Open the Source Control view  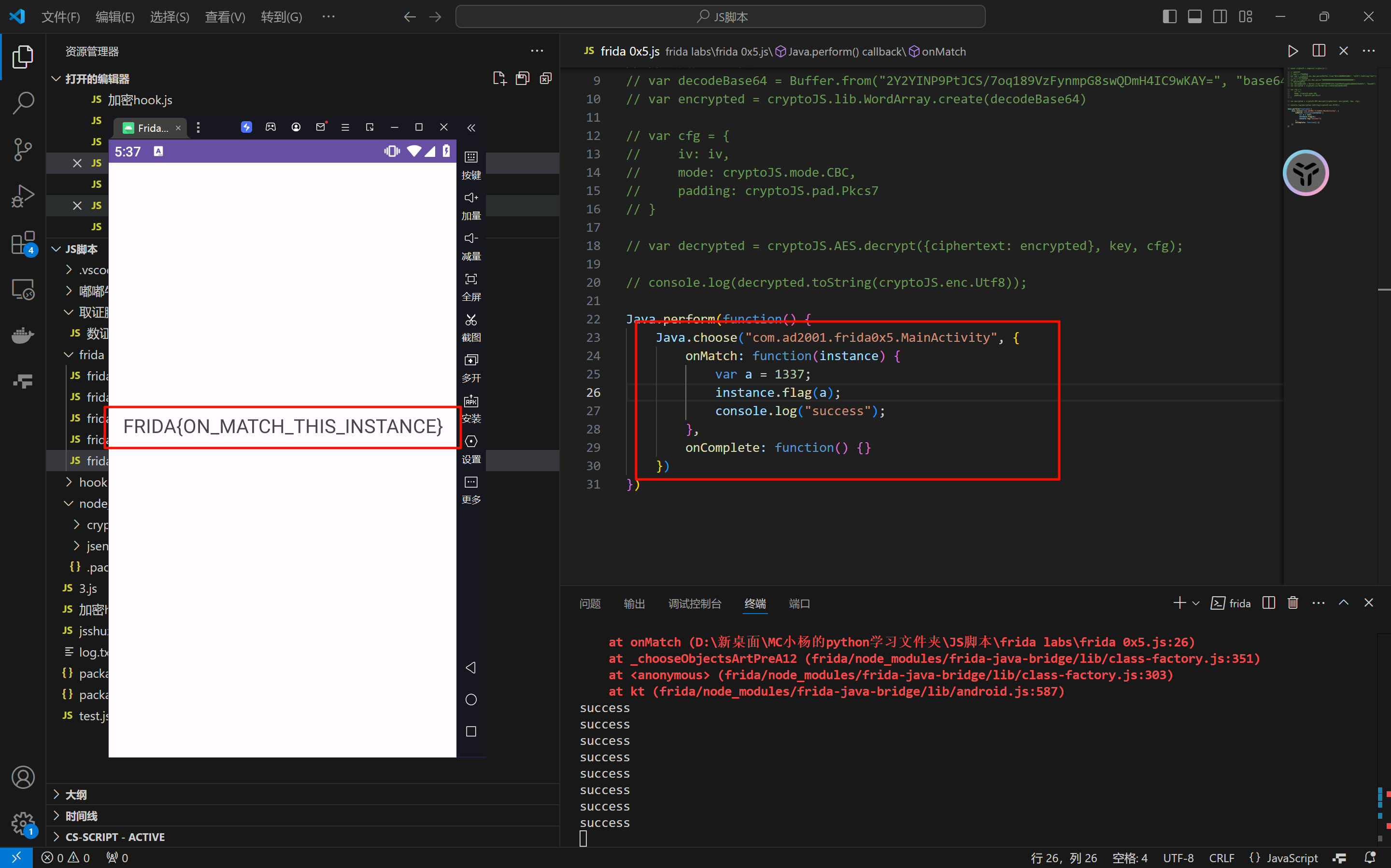click(23, 150)
